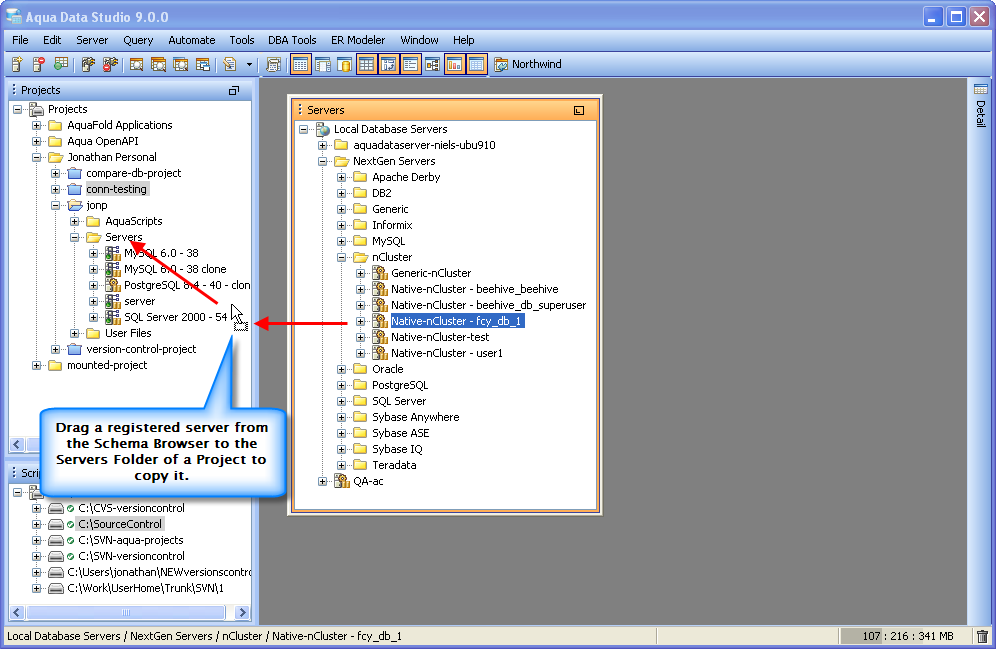
Task: Click the calculator-style toolbar icon
Action: tap(273, 64)
